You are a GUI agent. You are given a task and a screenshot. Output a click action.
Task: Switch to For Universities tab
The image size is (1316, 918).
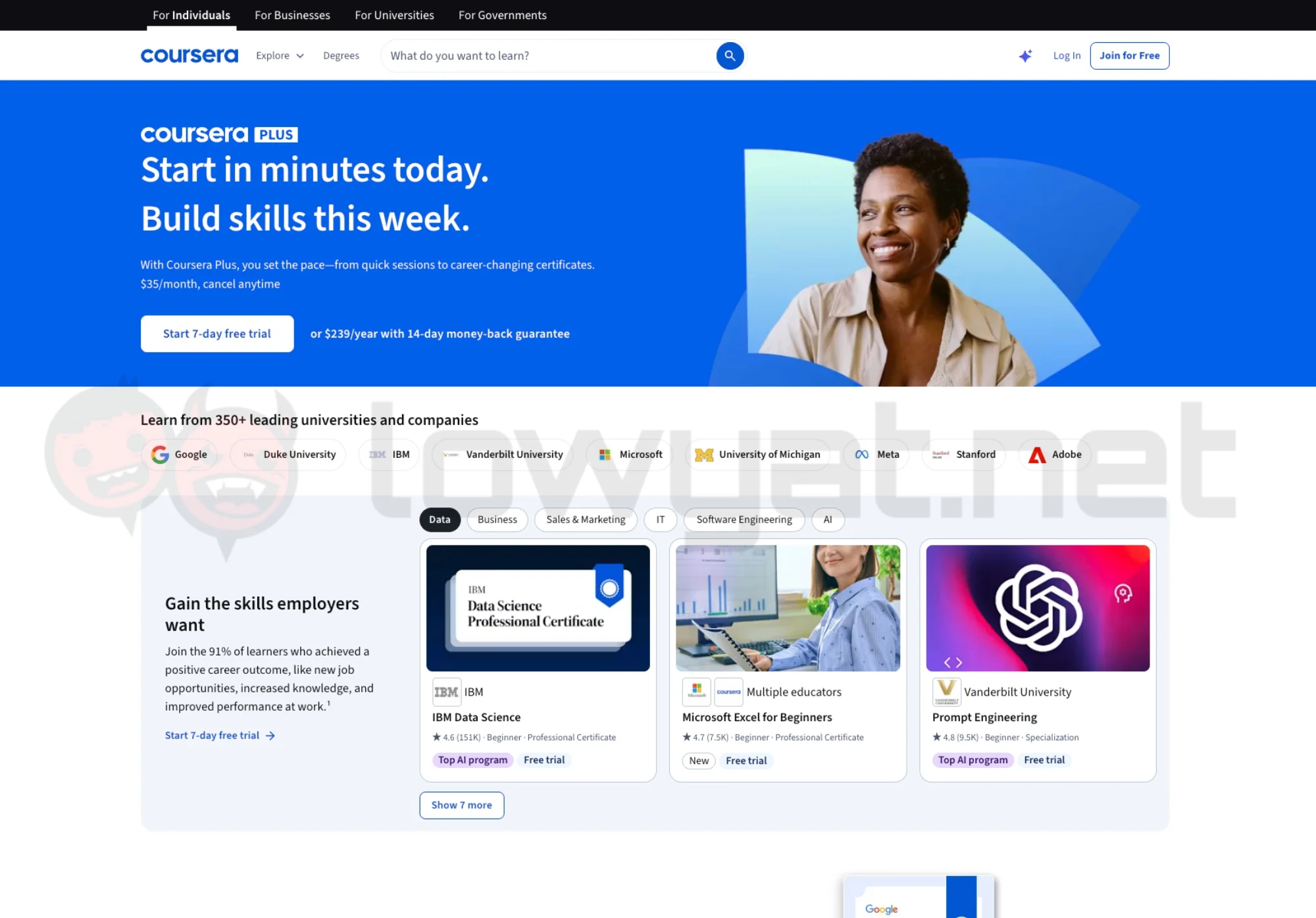[x=394, y=15]
